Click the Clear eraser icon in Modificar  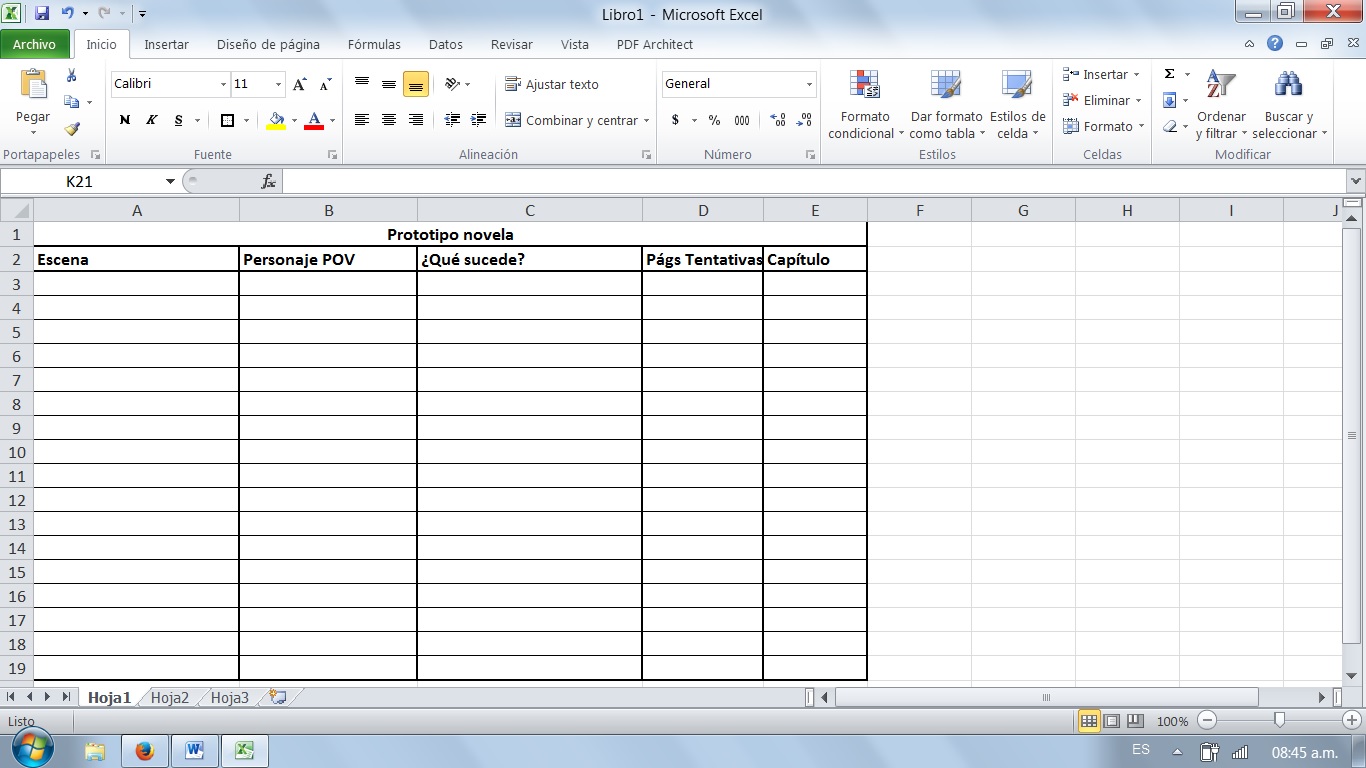pos(1169,126)
